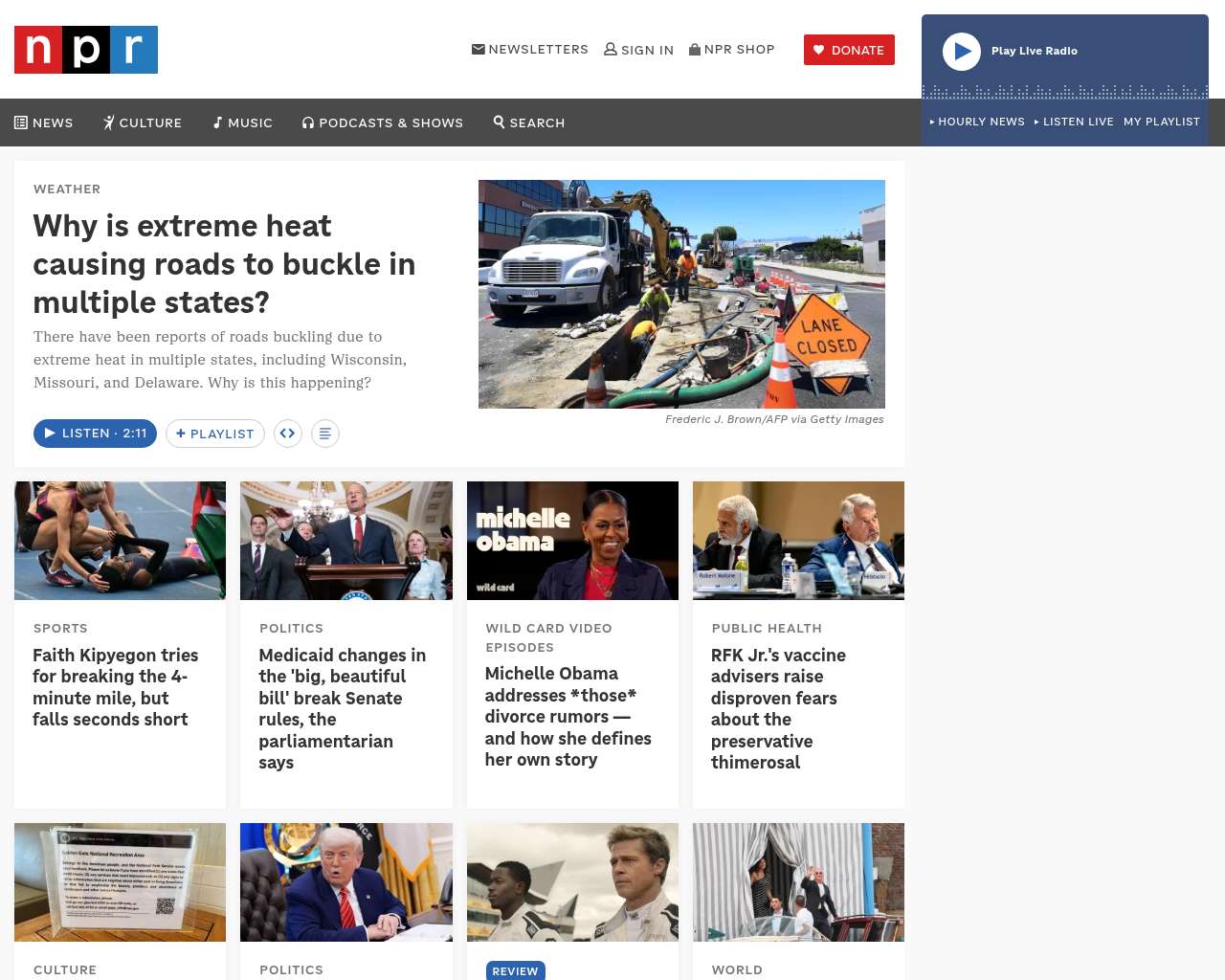Click the striped tent World story thumbnail
Screen dimensions: 1225x980
point(798,882)
